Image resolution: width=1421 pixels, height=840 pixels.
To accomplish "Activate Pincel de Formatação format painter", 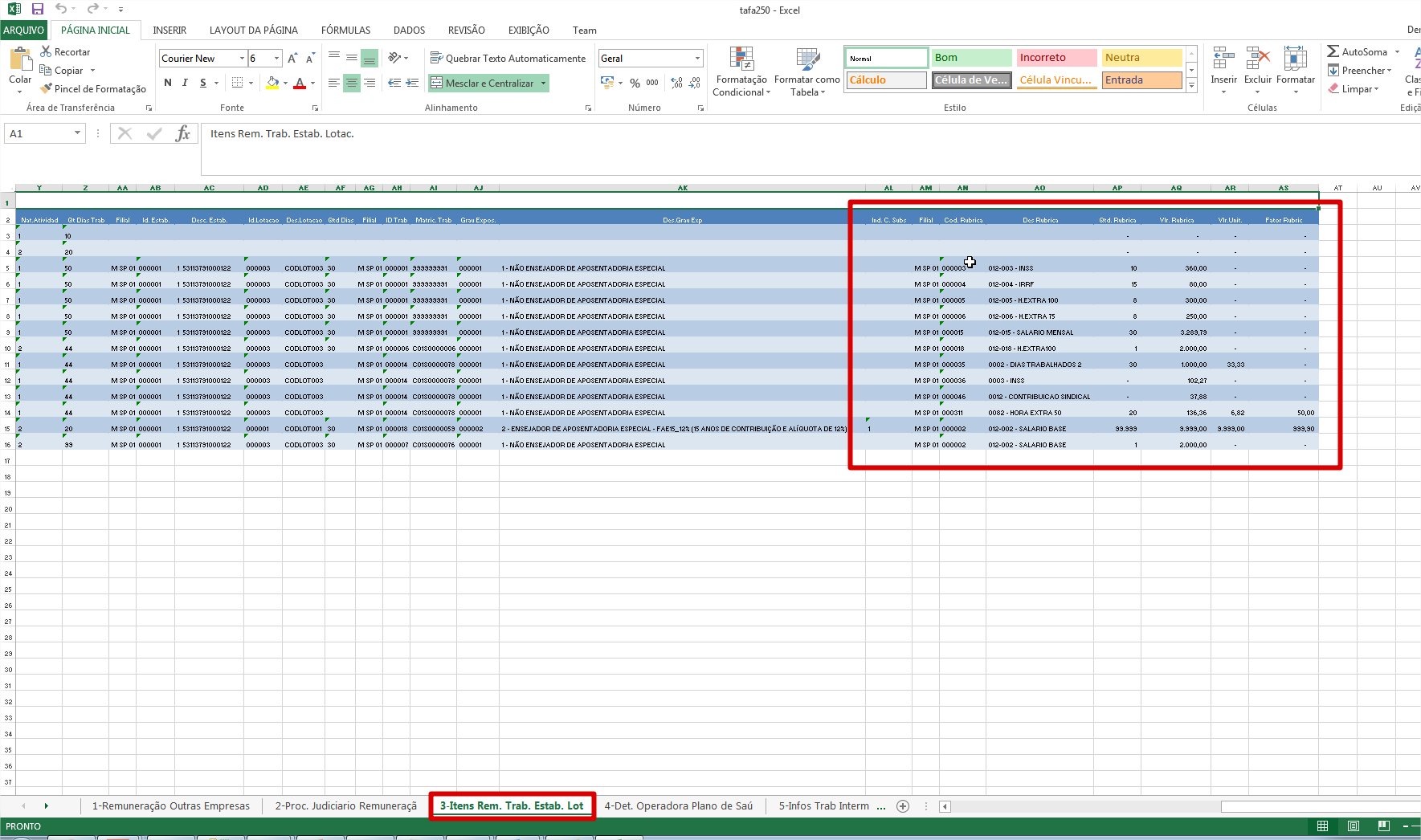I will click(93, 89).
